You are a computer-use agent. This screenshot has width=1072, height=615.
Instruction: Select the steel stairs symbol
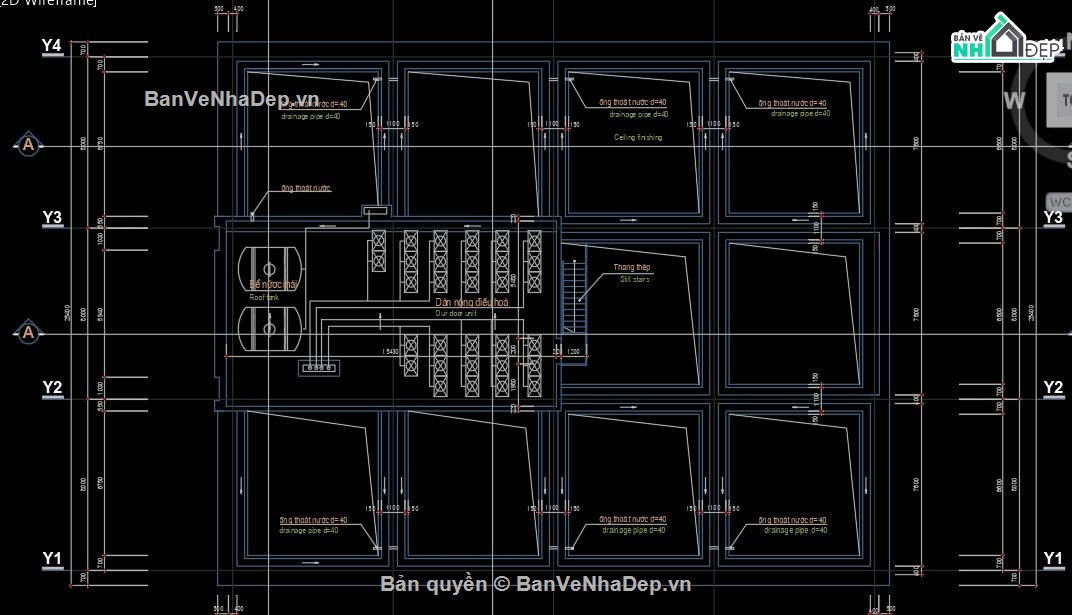[574, 297]
